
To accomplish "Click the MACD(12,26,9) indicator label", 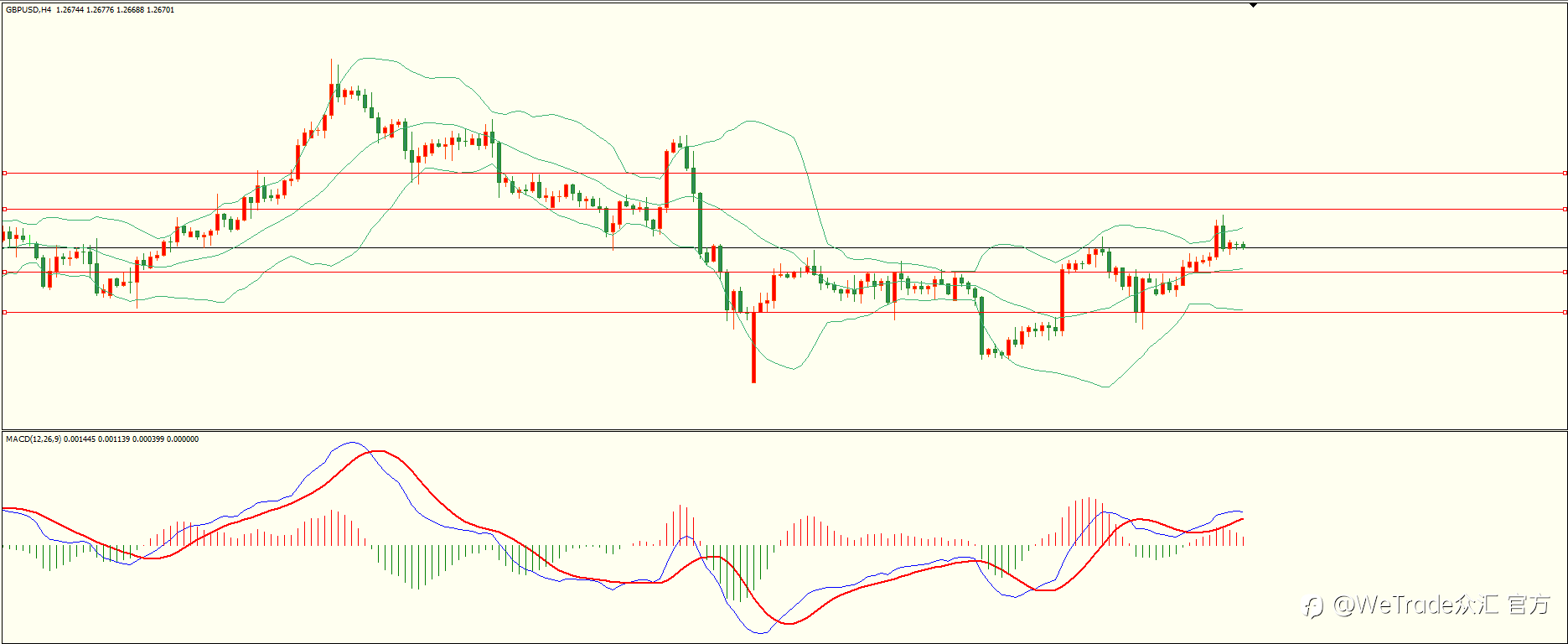I will [34, 439].
